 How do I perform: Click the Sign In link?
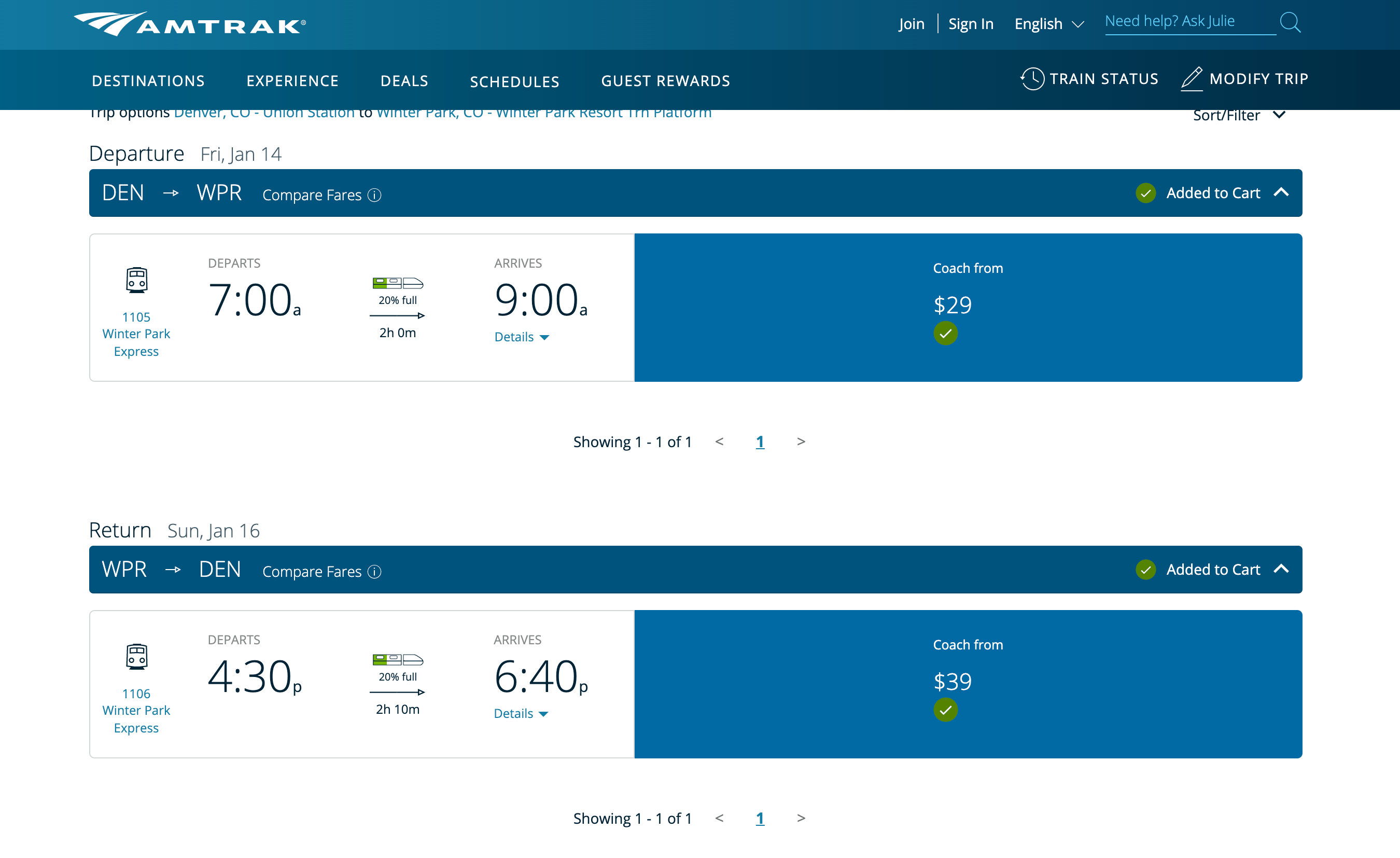(971, 23)
